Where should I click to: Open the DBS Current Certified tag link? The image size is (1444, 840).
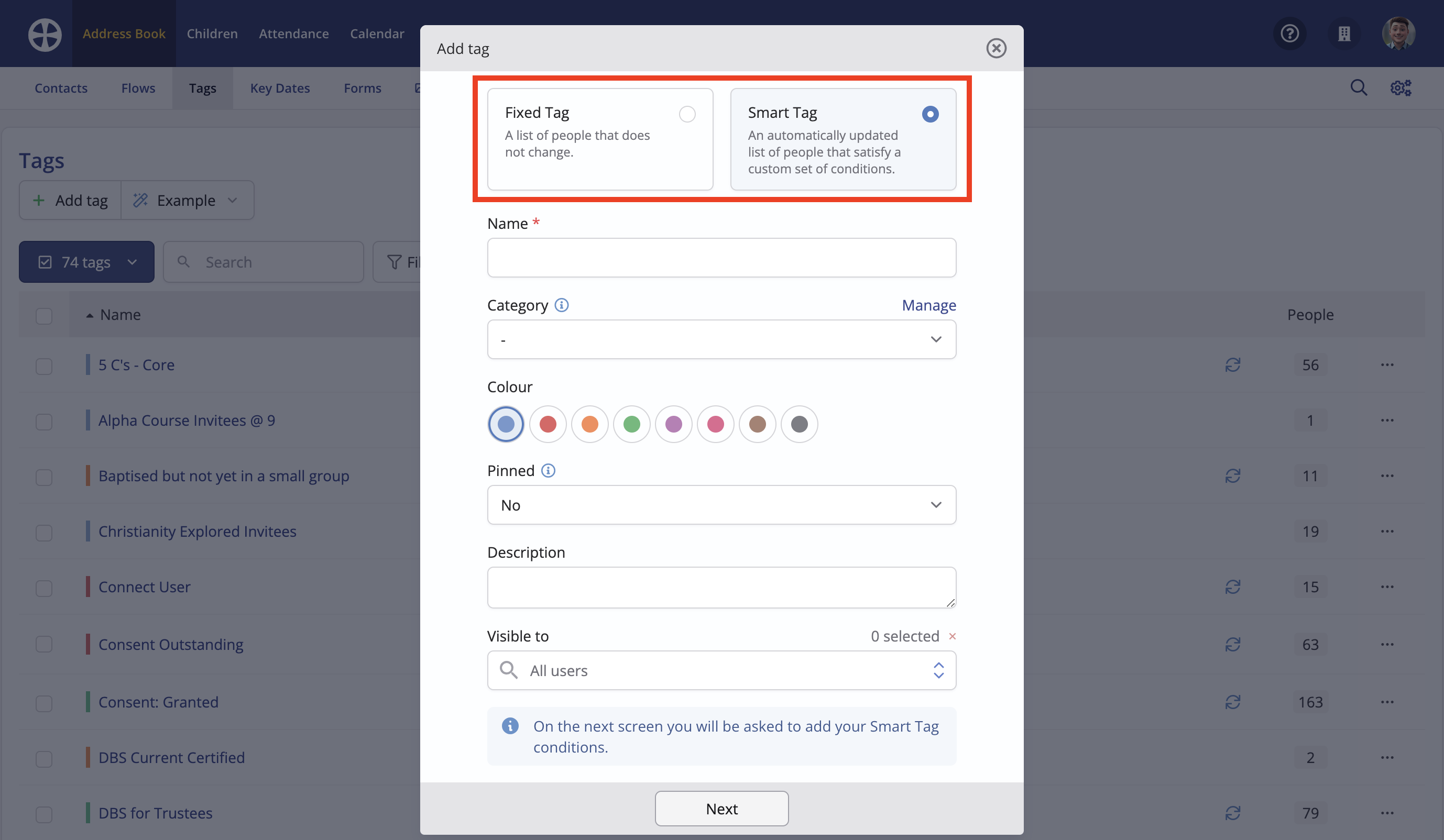pos(171,758)
